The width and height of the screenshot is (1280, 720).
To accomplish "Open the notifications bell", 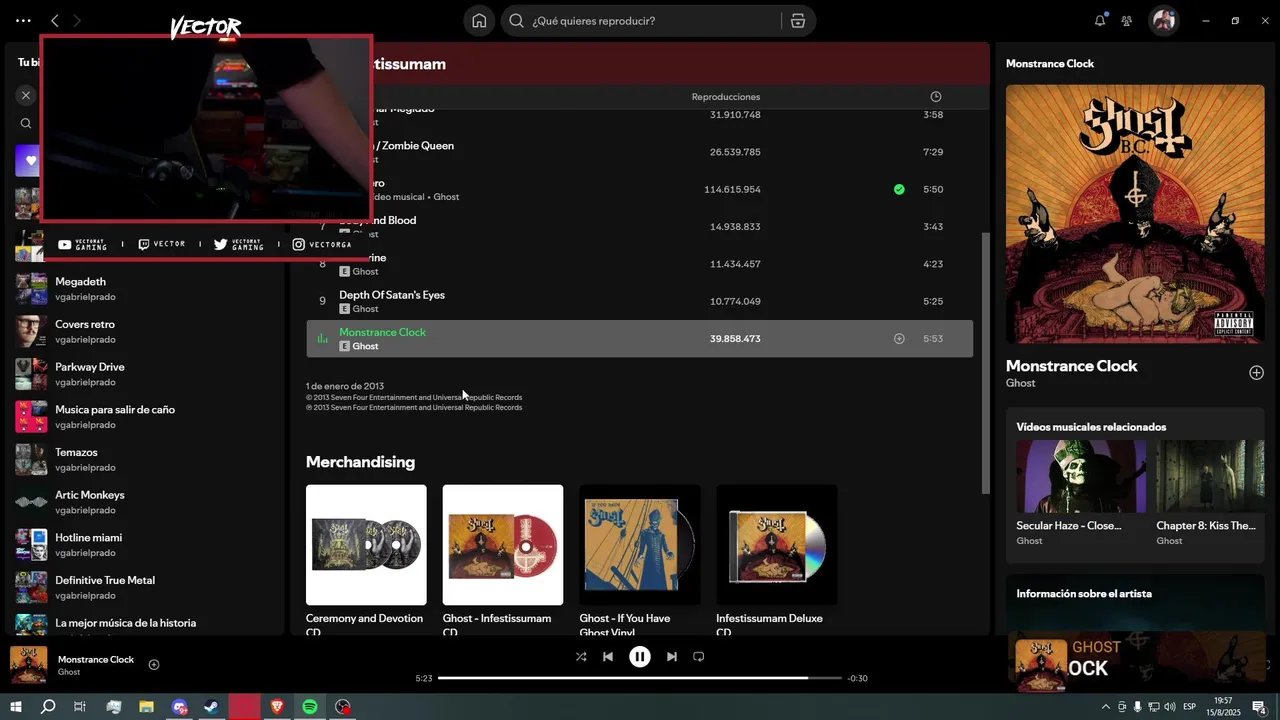I will [1100, 20].
